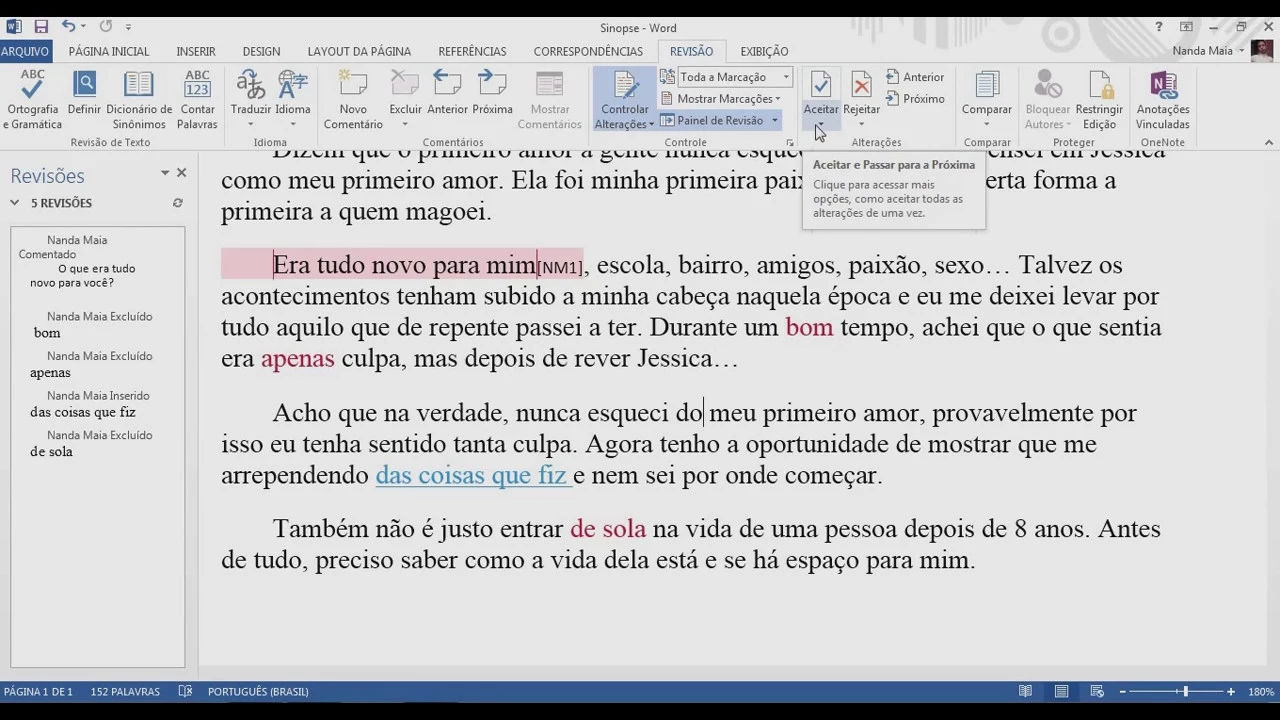Screen dimensions: 1280x720
Task: Save document with Save icon
Action: (x=41, y=27)
